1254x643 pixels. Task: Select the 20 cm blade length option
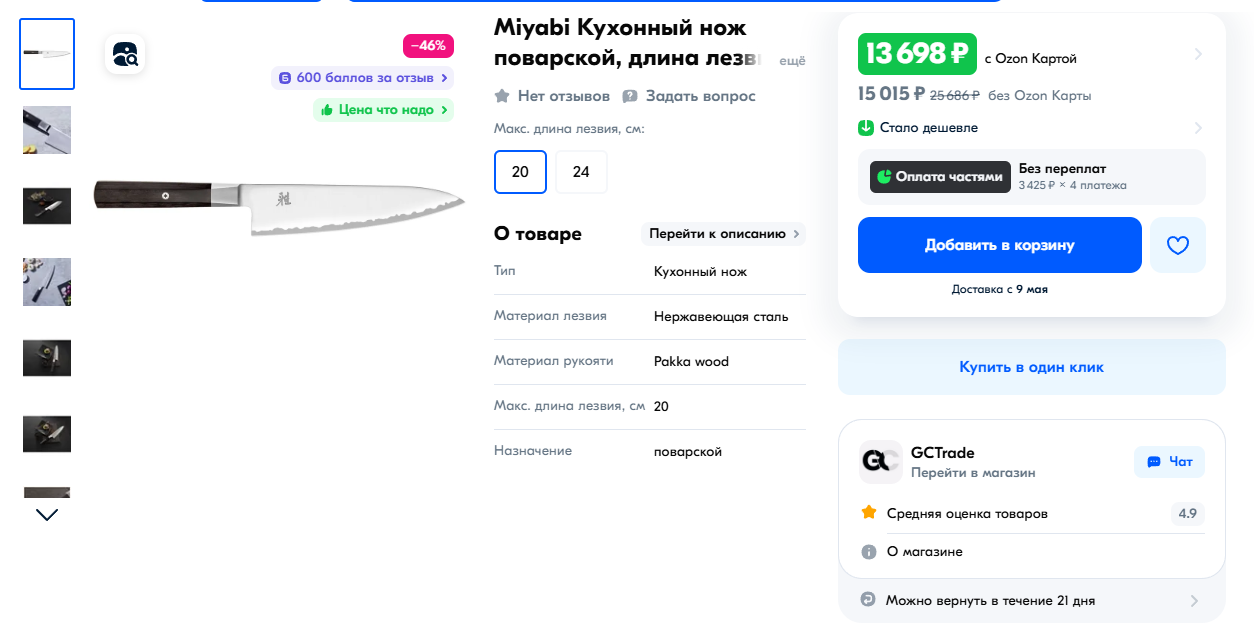[x=520, y=172]
